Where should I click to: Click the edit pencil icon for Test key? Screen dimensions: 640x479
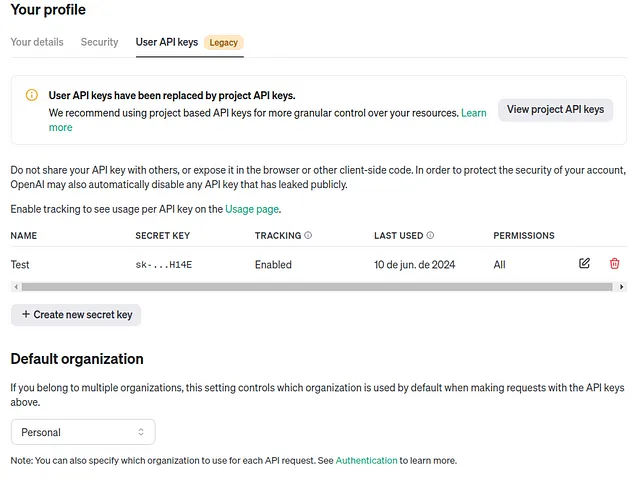click(x=584, y=263)
